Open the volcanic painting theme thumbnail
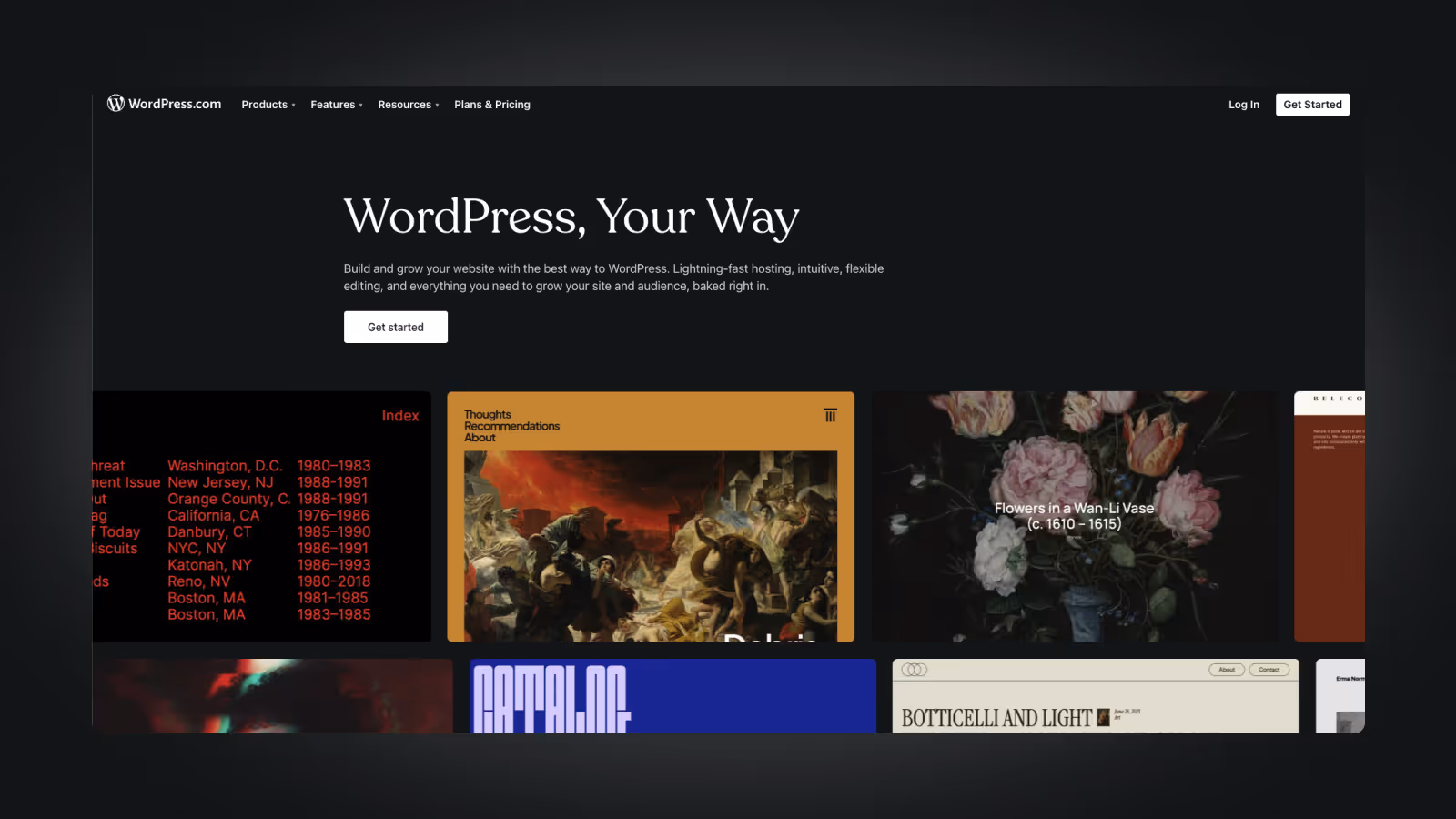 tap(651, 517)
